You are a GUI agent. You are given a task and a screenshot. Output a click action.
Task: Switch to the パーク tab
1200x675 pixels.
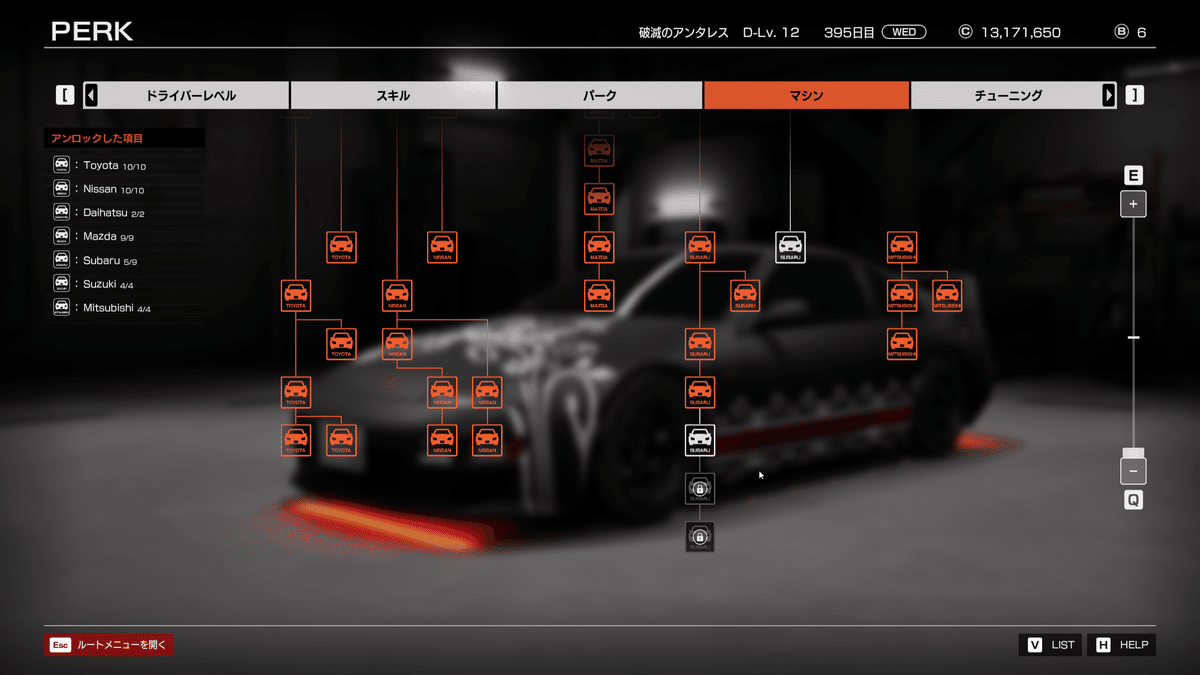coord(600,95)
